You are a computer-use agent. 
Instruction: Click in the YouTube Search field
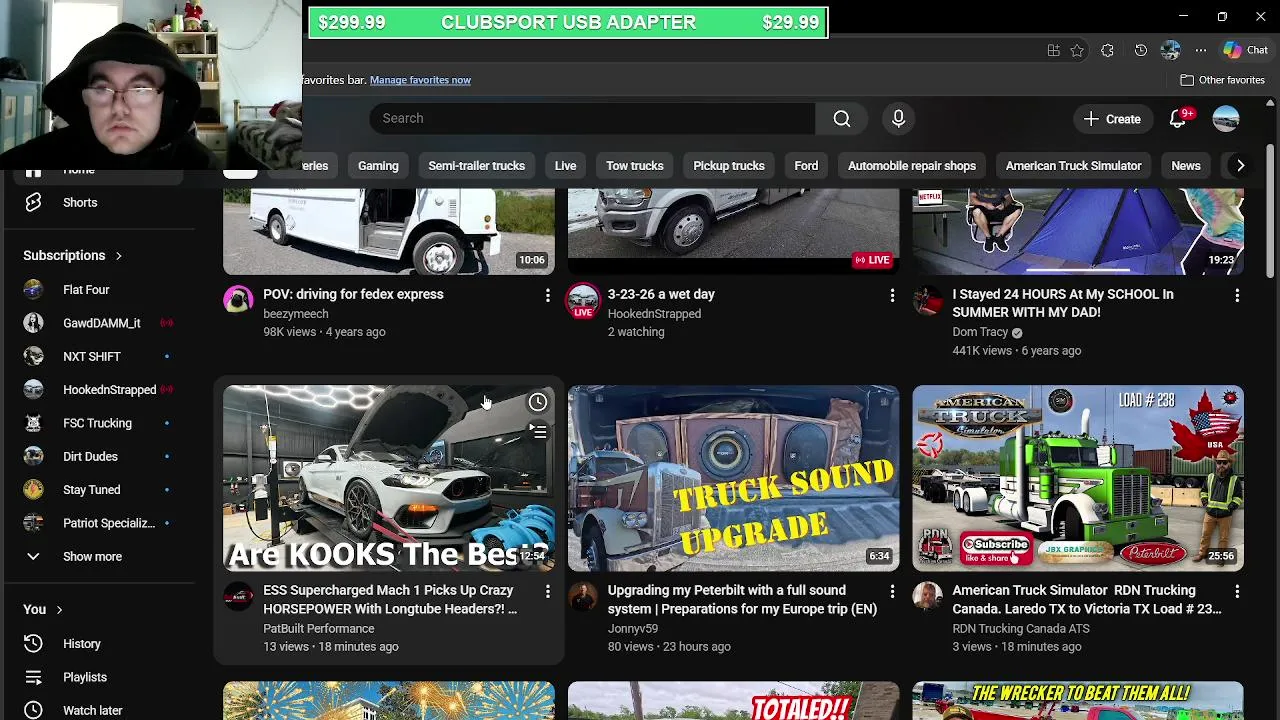point(592,118)
